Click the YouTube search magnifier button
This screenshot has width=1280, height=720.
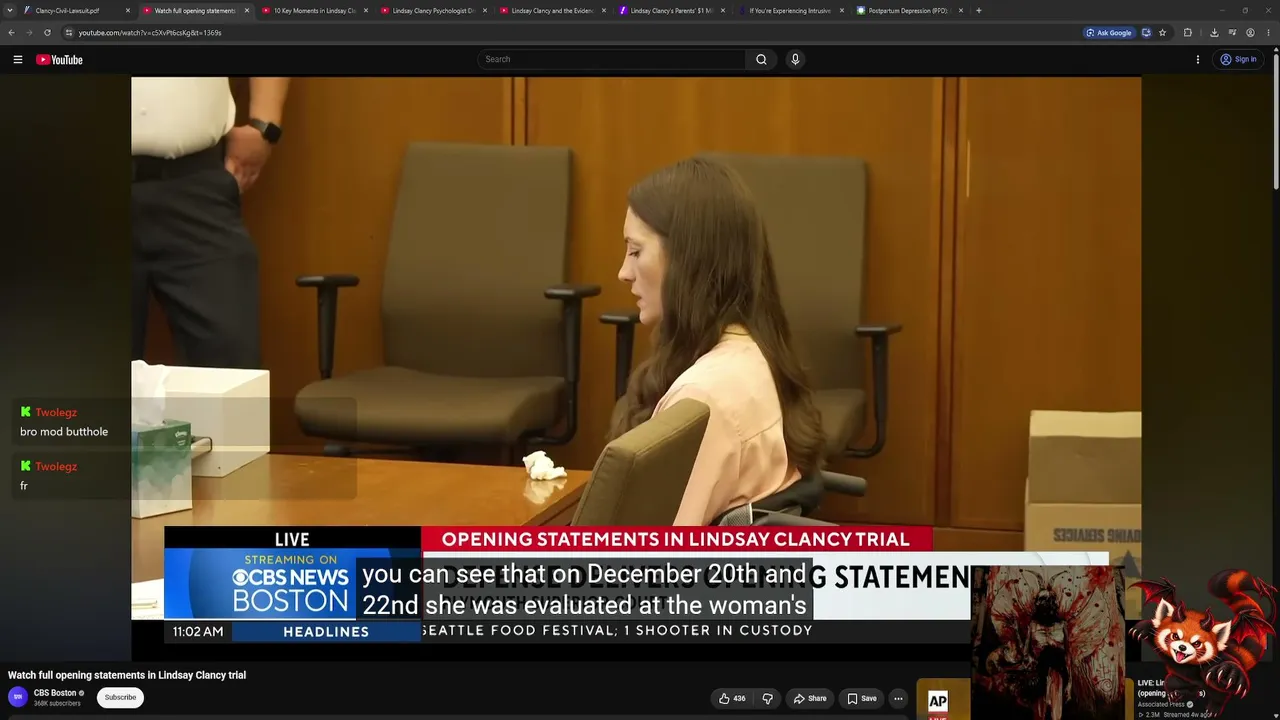[761, 60]
